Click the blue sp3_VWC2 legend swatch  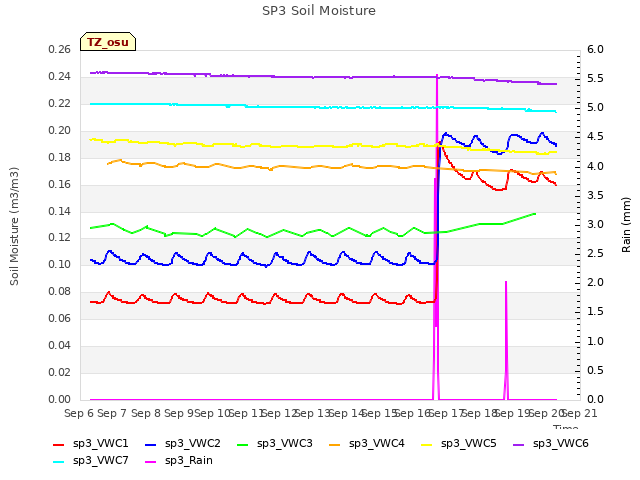tap(151, 444)
